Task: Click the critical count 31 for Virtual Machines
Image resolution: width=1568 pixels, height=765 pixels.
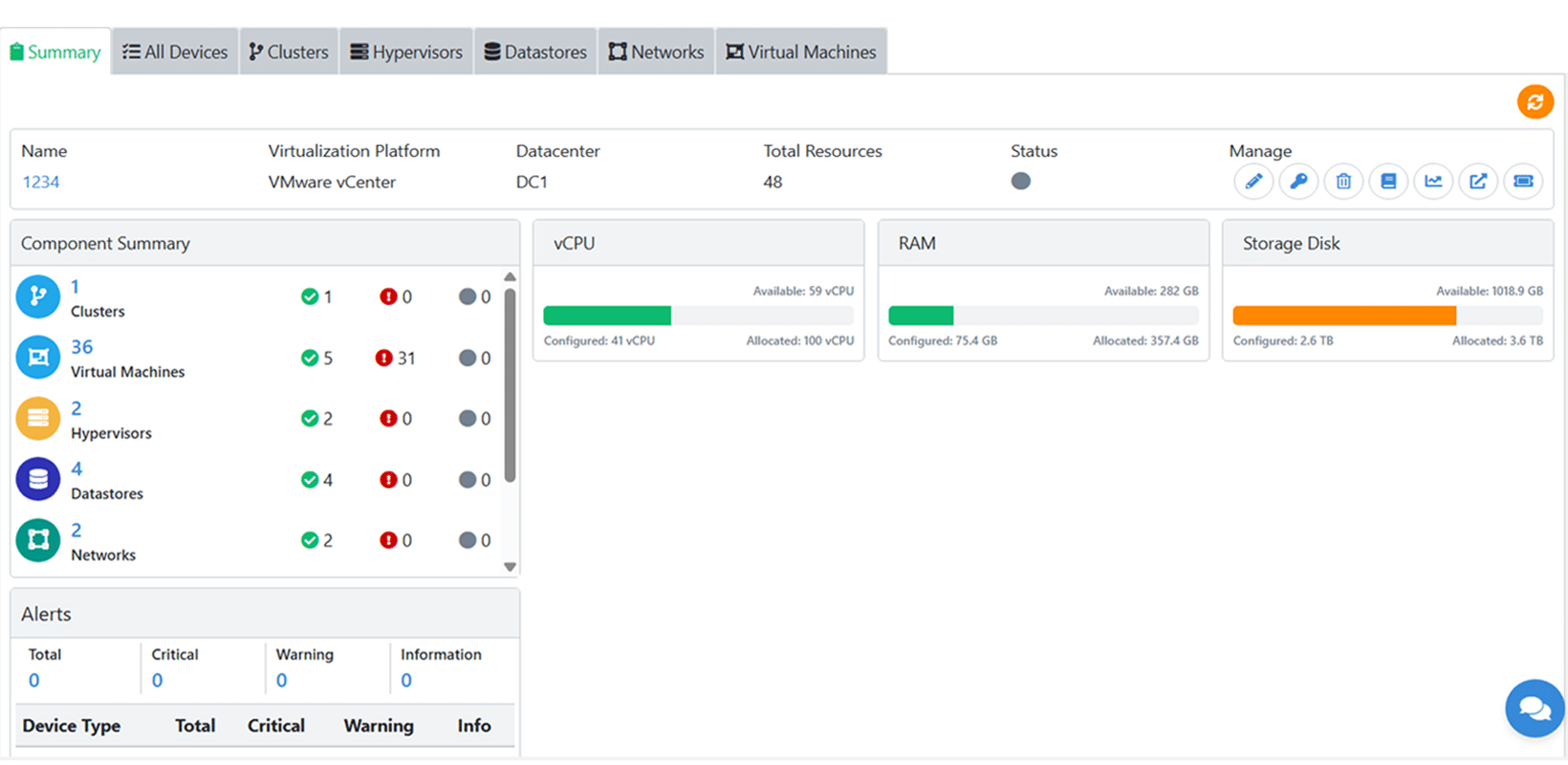Action: click(405, 358)
